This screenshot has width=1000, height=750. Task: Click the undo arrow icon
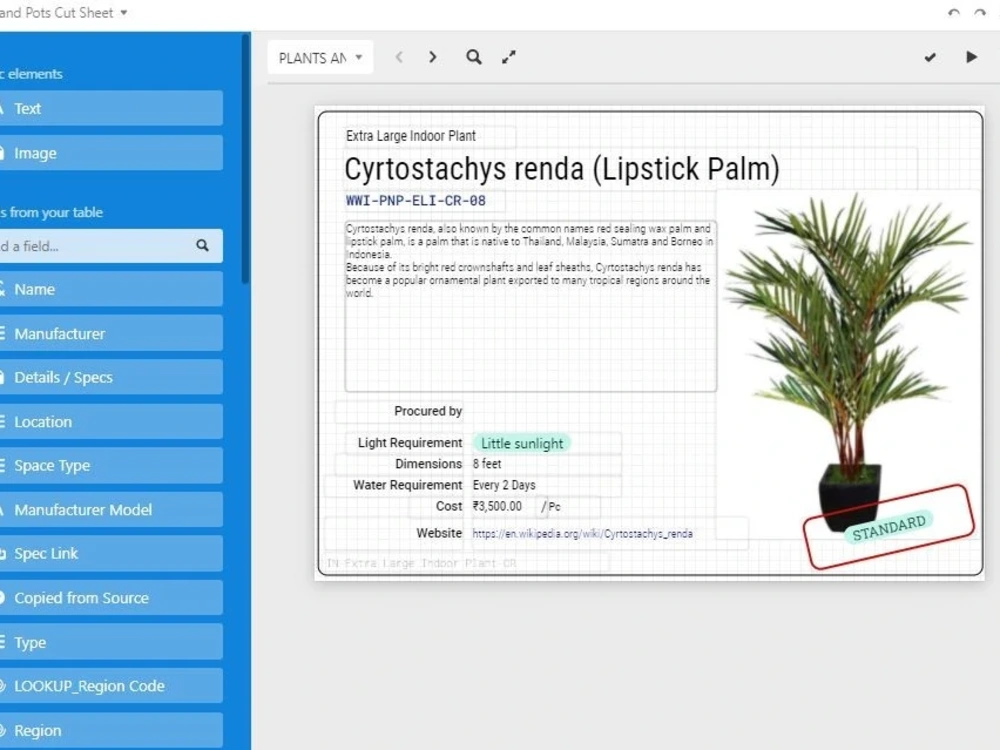point(954,12)
